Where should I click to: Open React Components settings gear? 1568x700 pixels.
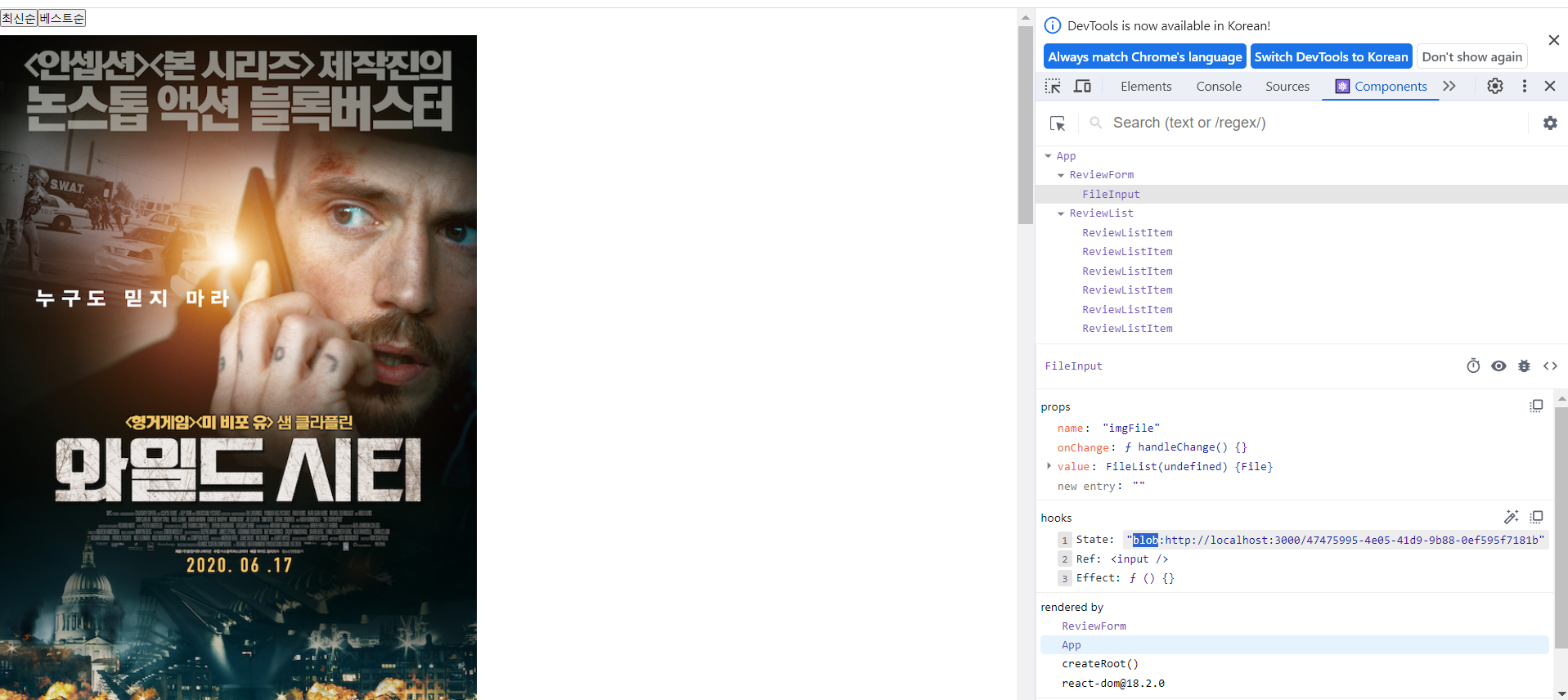click(1550, 123)
